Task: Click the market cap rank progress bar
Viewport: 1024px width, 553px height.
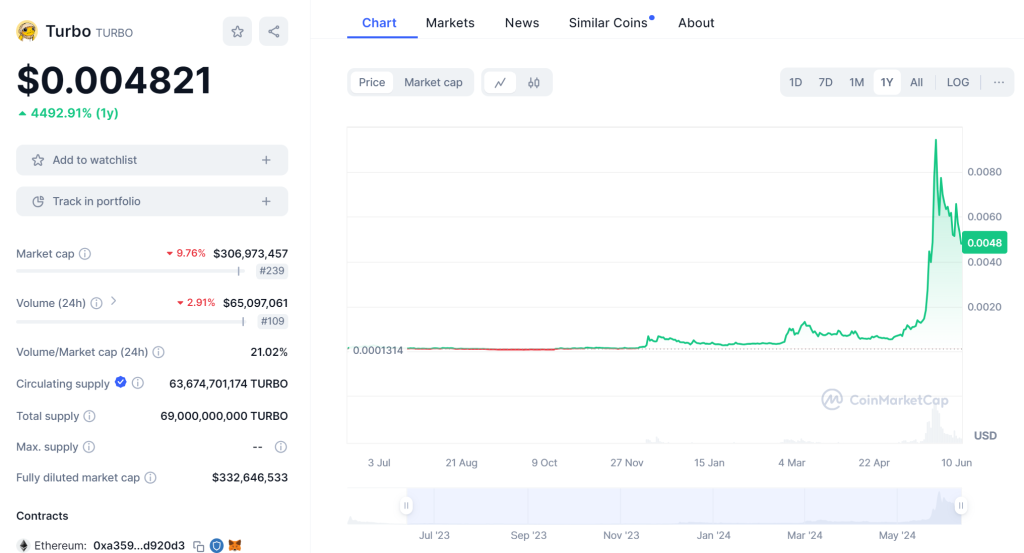Action: pos(129,271)
